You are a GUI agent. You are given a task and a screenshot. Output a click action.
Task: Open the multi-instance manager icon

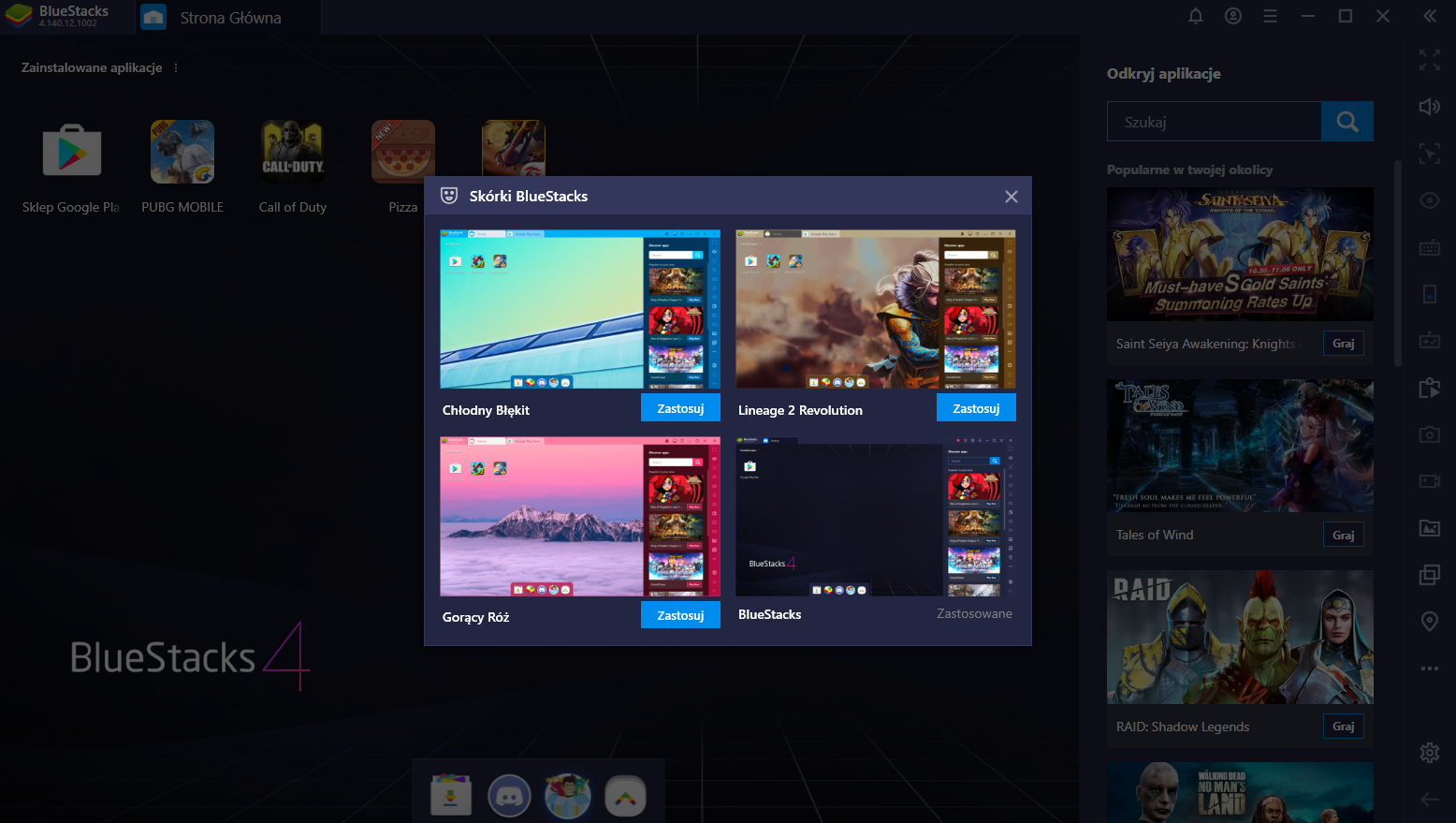(1429, 575)
